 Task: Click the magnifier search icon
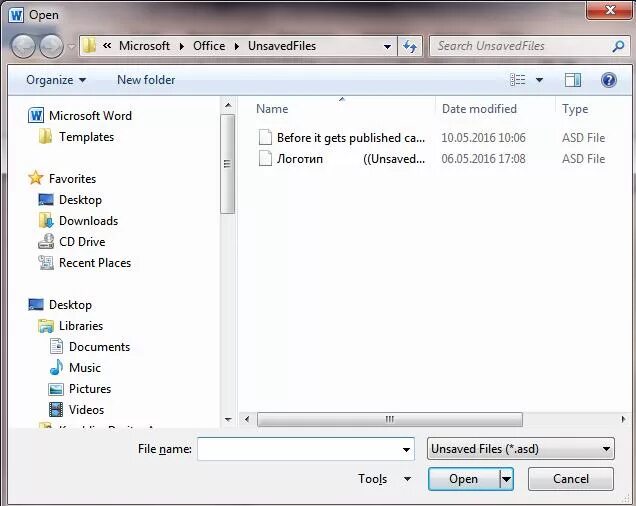(618, 46)
